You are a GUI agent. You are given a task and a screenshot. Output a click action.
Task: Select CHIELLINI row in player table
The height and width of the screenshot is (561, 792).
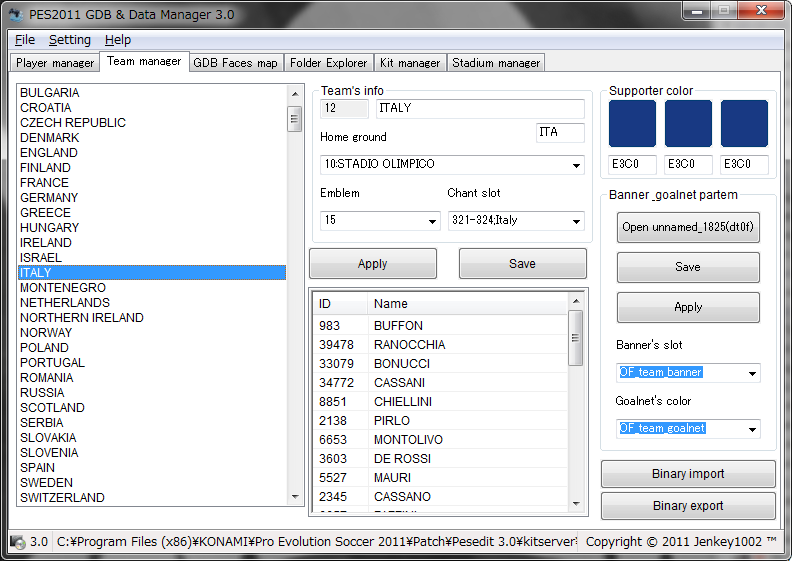[440, 401]
